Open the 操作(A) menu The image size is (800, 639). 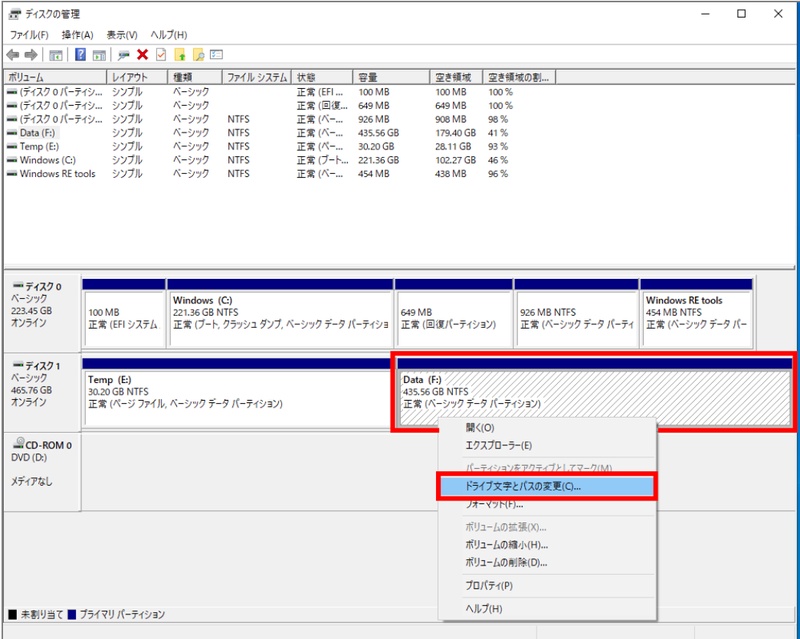[x=77, y=35]
